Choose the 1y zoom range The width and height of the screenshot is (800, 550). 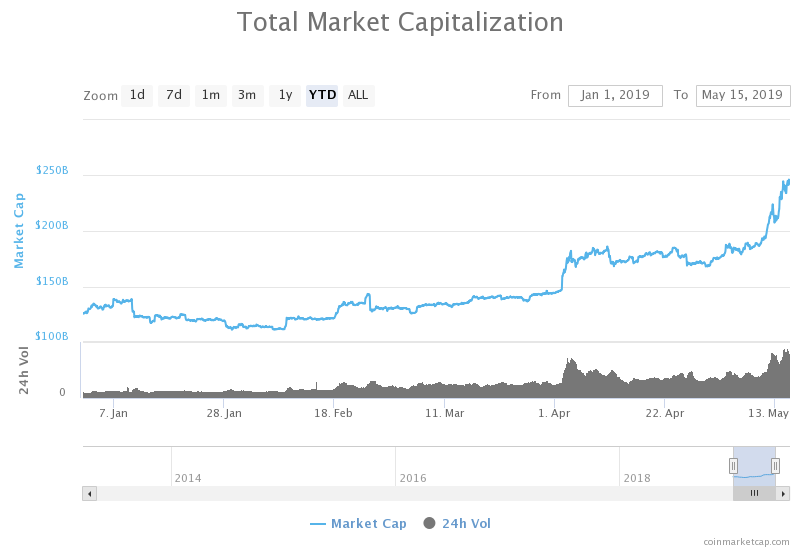pyautogui.click(x=285, y=95)
